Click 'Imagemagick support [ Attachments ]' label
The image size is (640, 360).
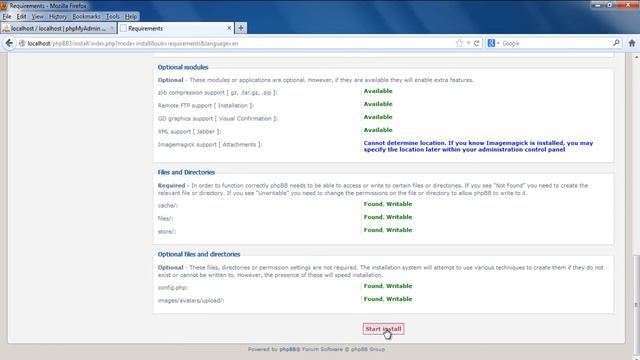tap(210, 144)
